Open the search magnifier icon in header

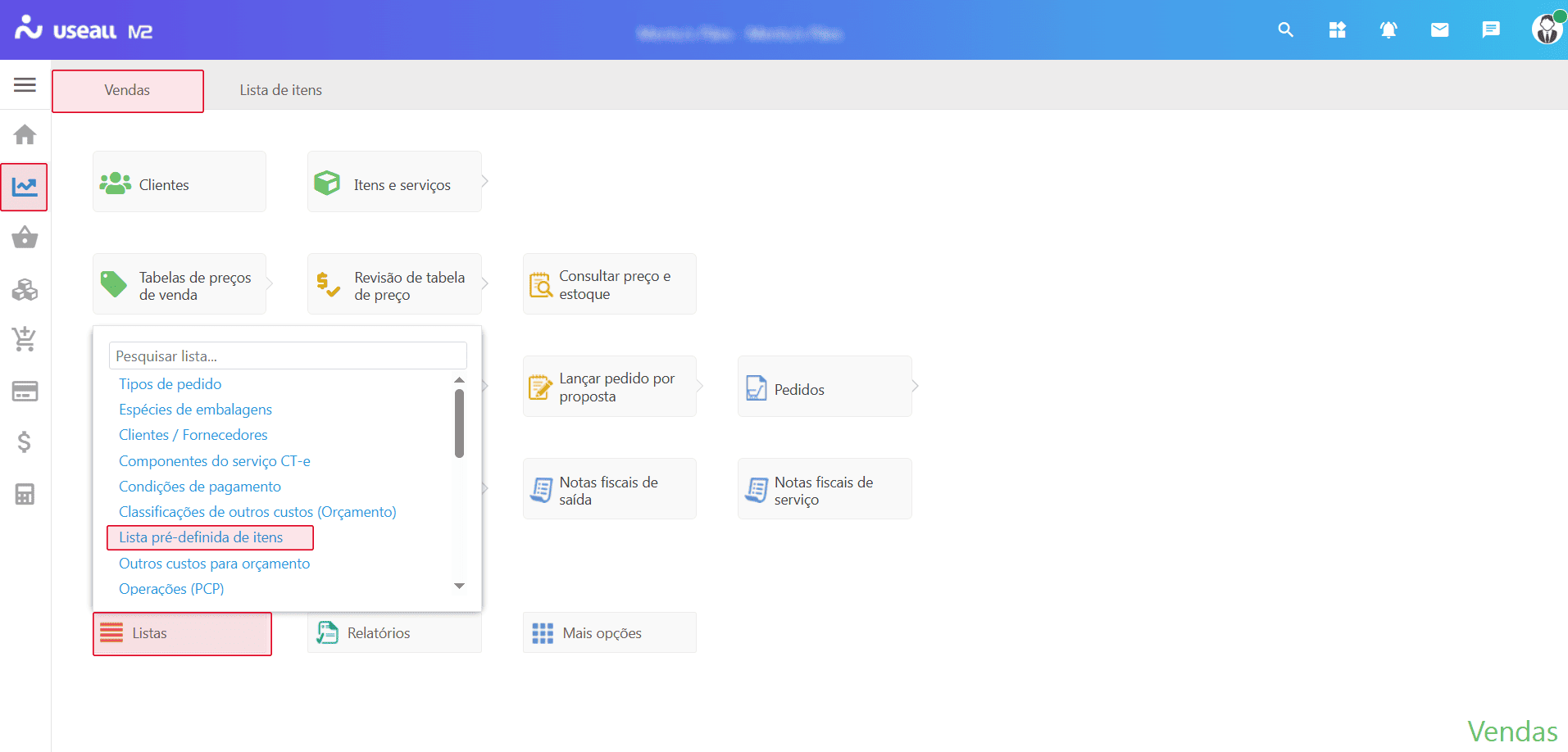click(1285, 30)
